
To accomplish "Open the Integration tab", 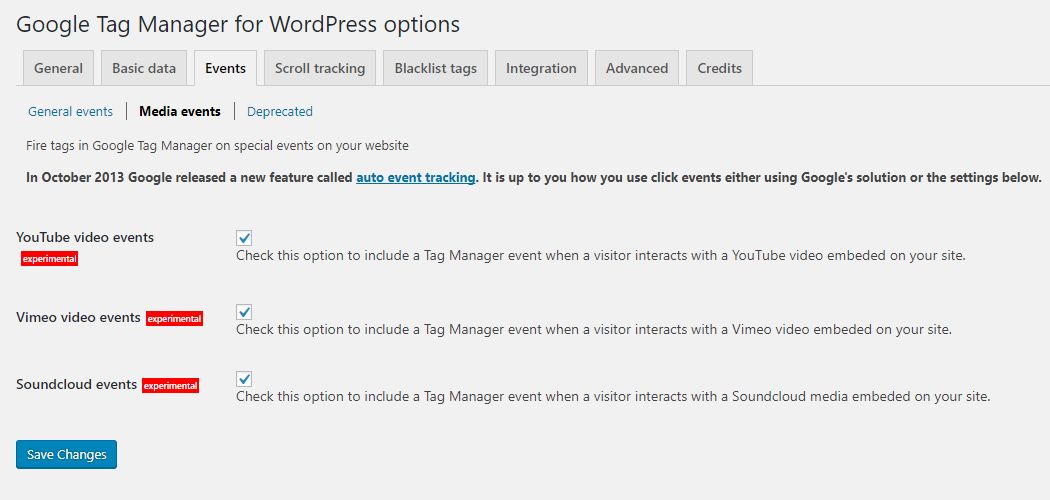I will 541,68.
